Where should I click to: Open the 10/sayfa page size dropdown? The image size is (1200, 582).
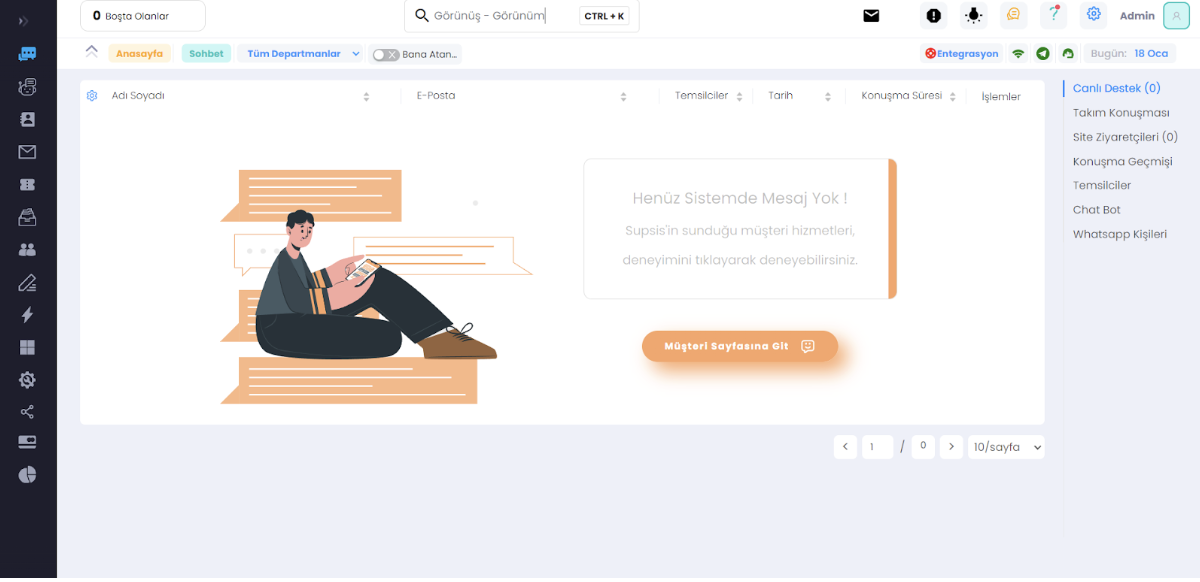coord(1006,447)
